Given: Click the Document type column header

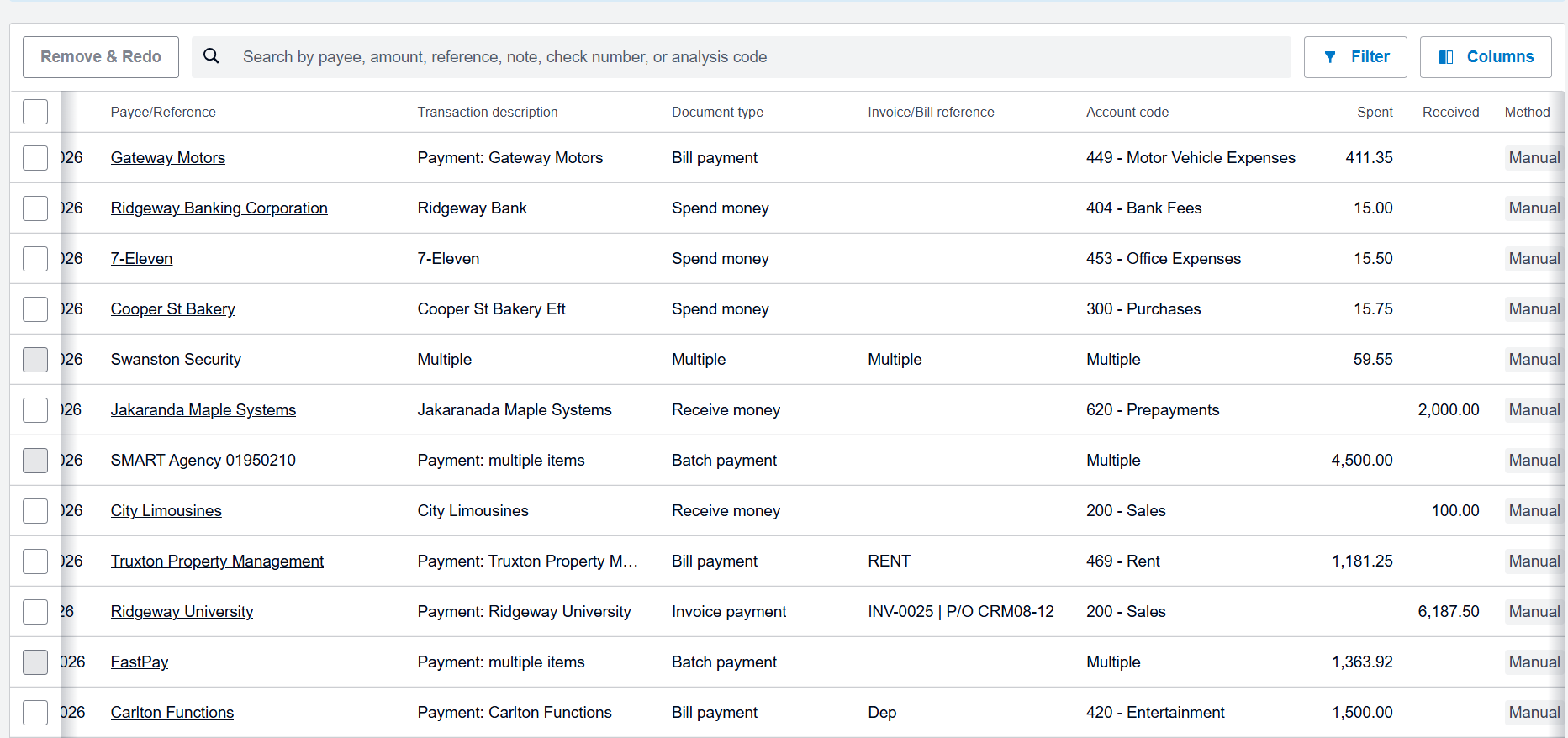Looking at the screenshot, I should 717,112.
